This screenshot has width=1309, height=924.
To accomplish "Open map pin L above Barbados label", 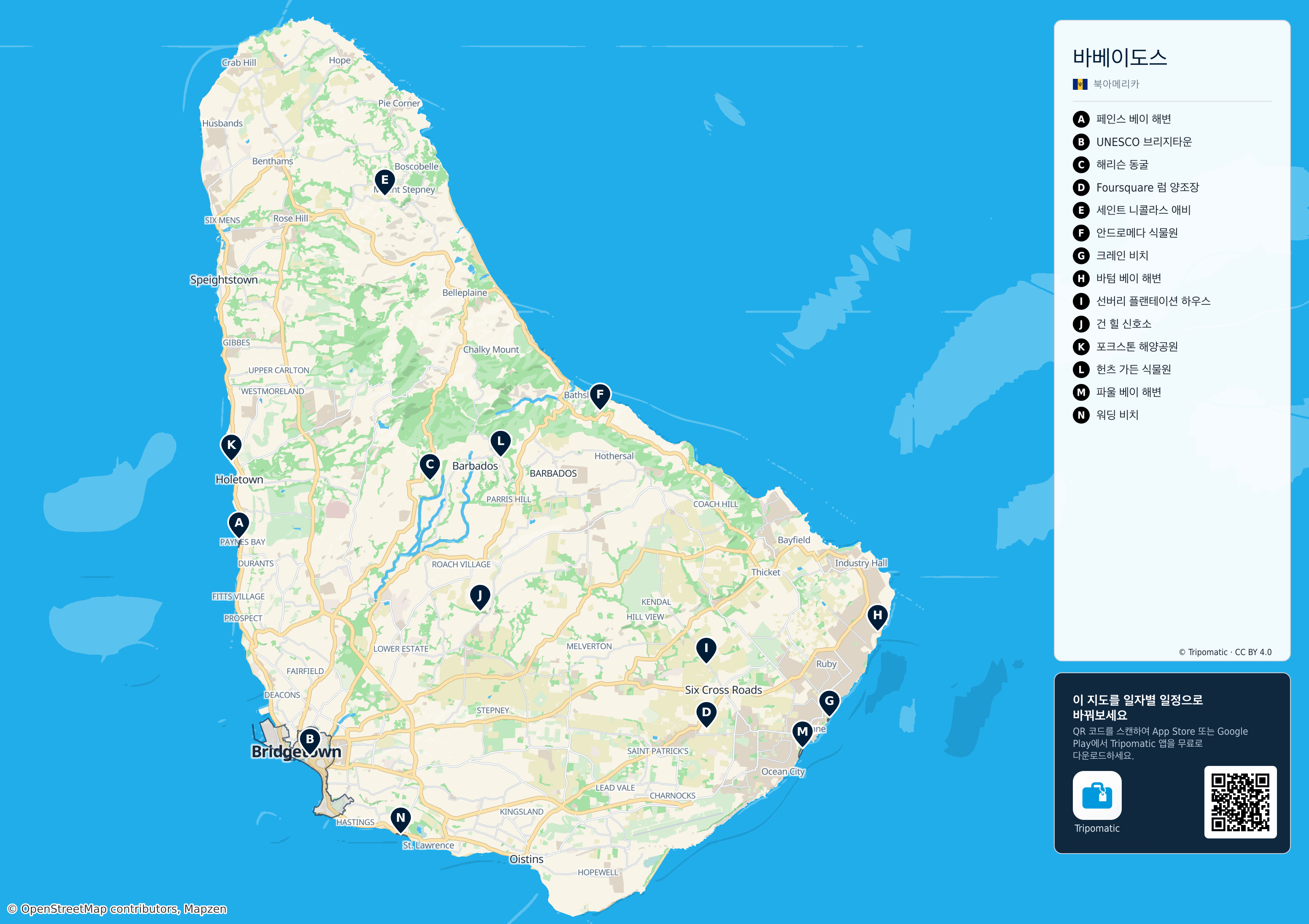I will click(x=501, y=443).
